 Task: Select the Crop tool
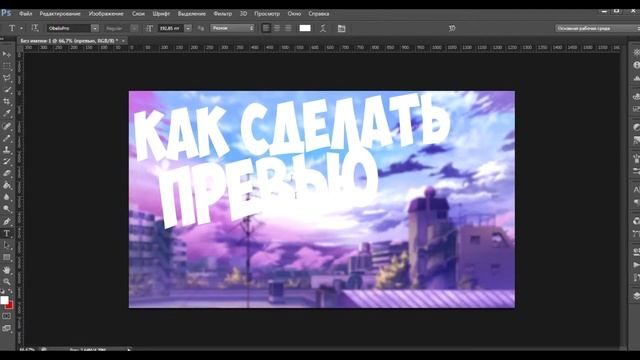(7, 101)
